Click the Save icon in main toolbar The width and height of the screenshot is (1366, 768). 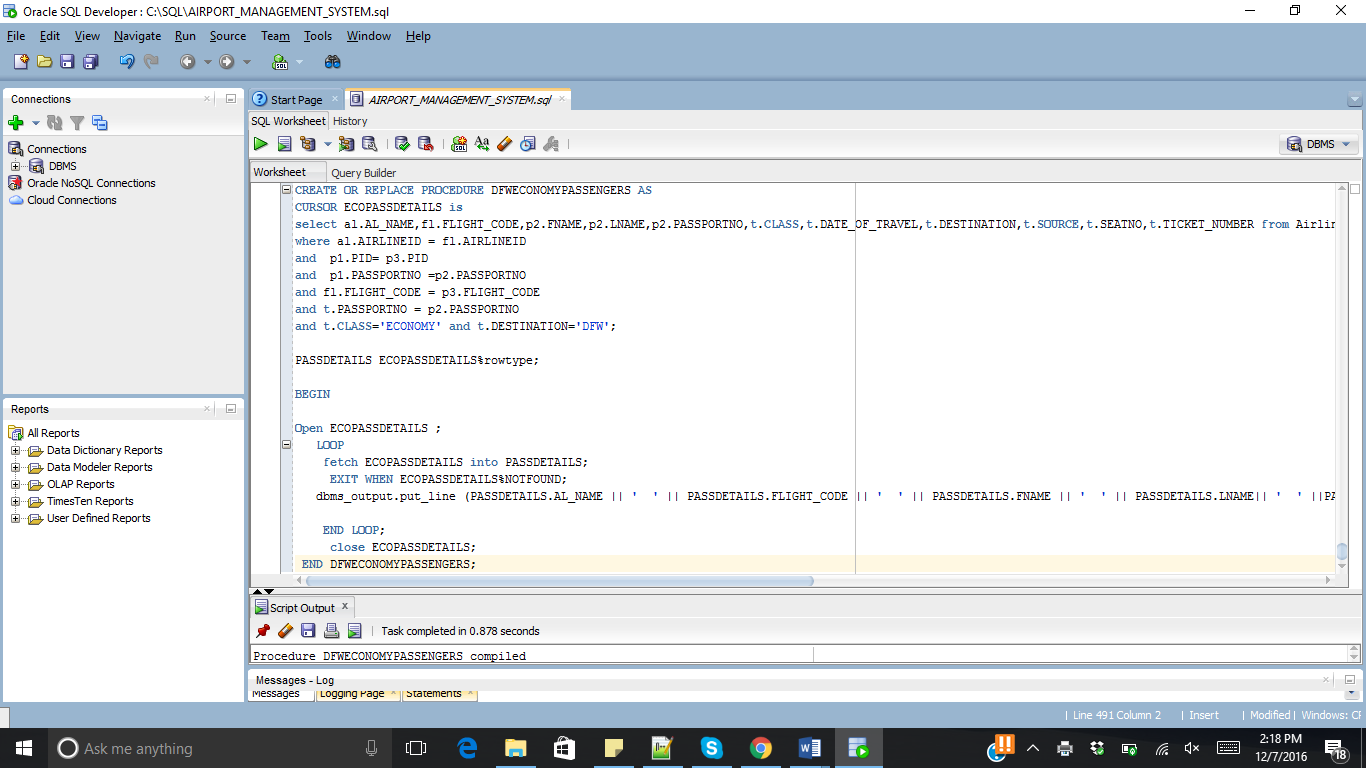(67, 62)
